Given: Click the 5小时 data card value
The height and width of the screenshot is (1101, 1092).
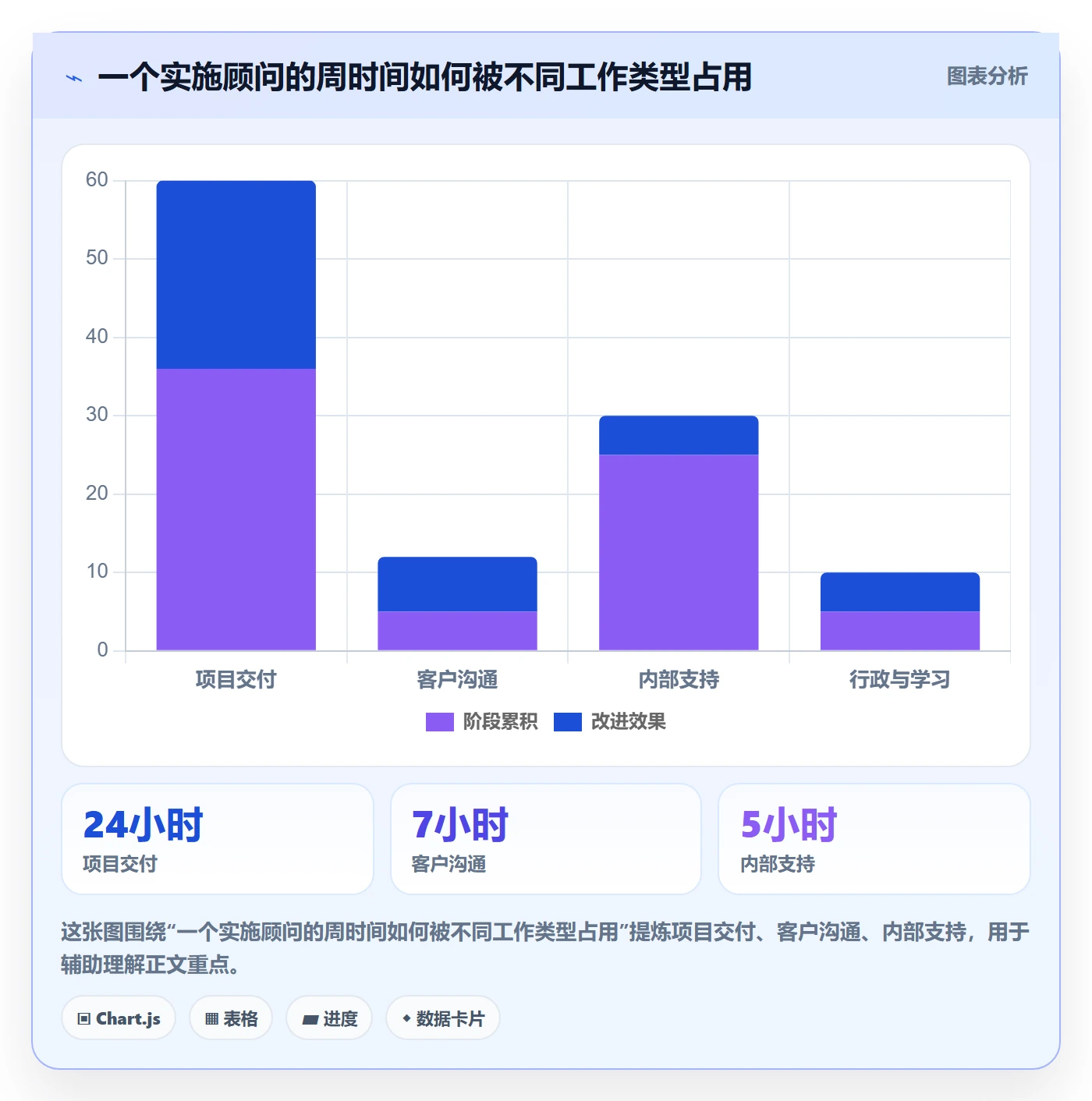Looking at the screenshot, I should point(789,825).
